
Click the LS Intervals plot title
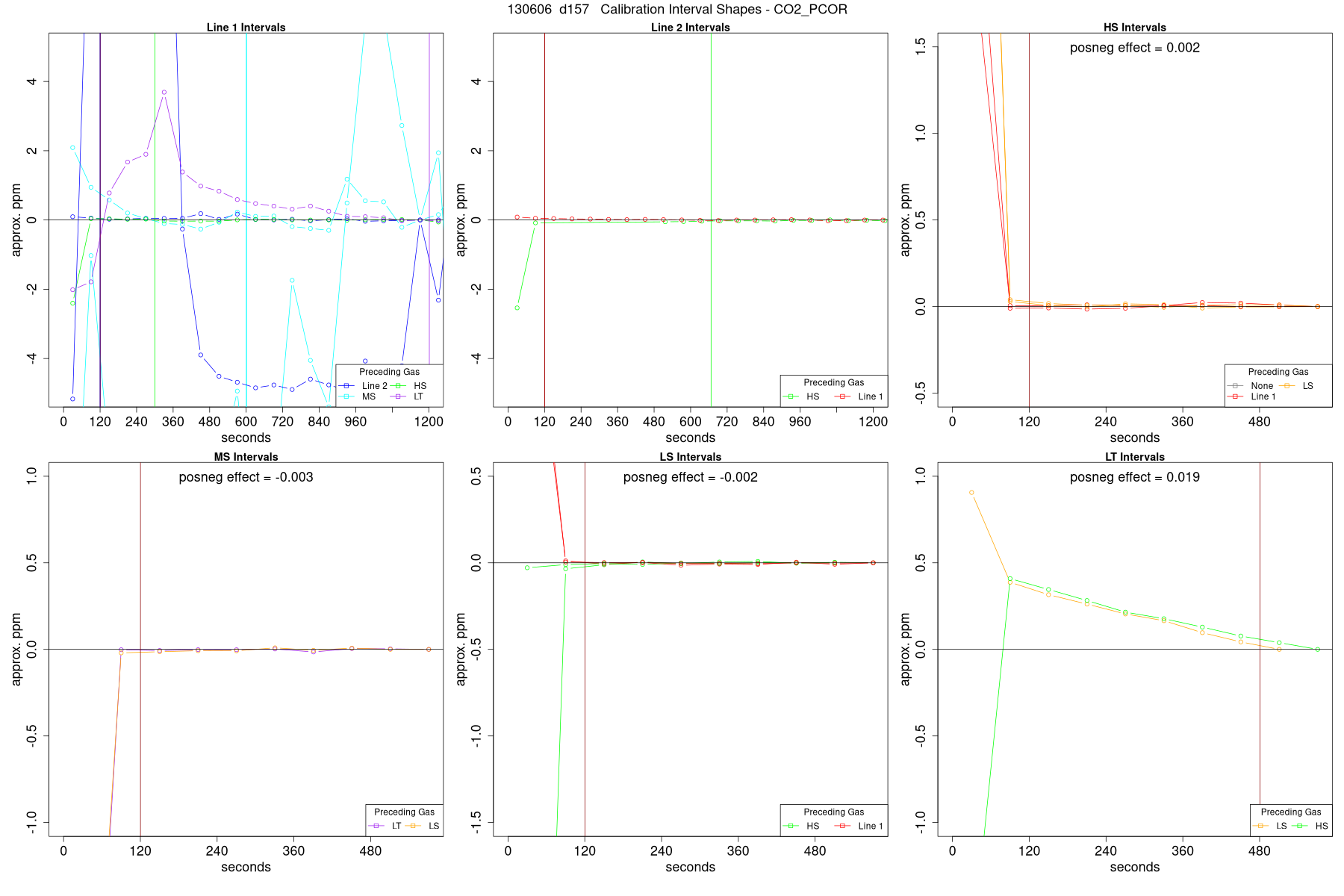coord(690,457)
